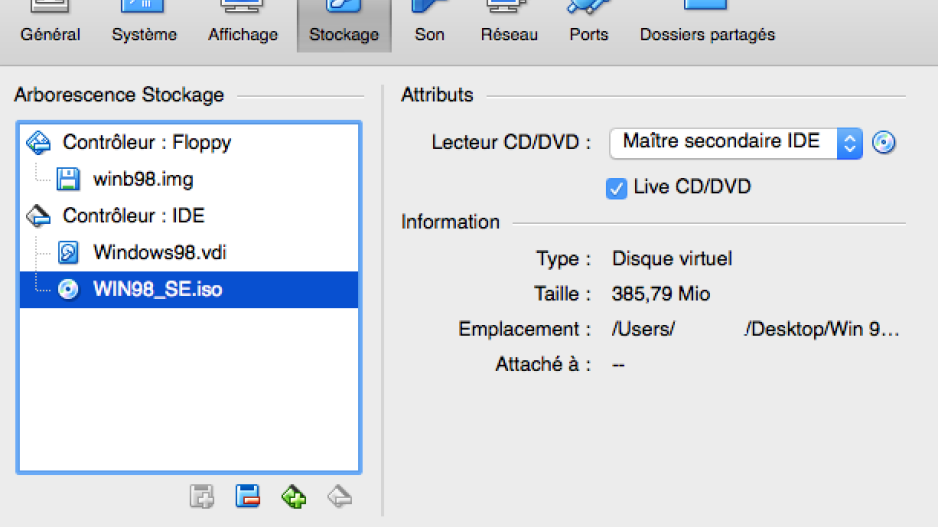Click the remove controller floppy icon
The image size is (938, 527).
pyautogui.click(x=247, y=496)
